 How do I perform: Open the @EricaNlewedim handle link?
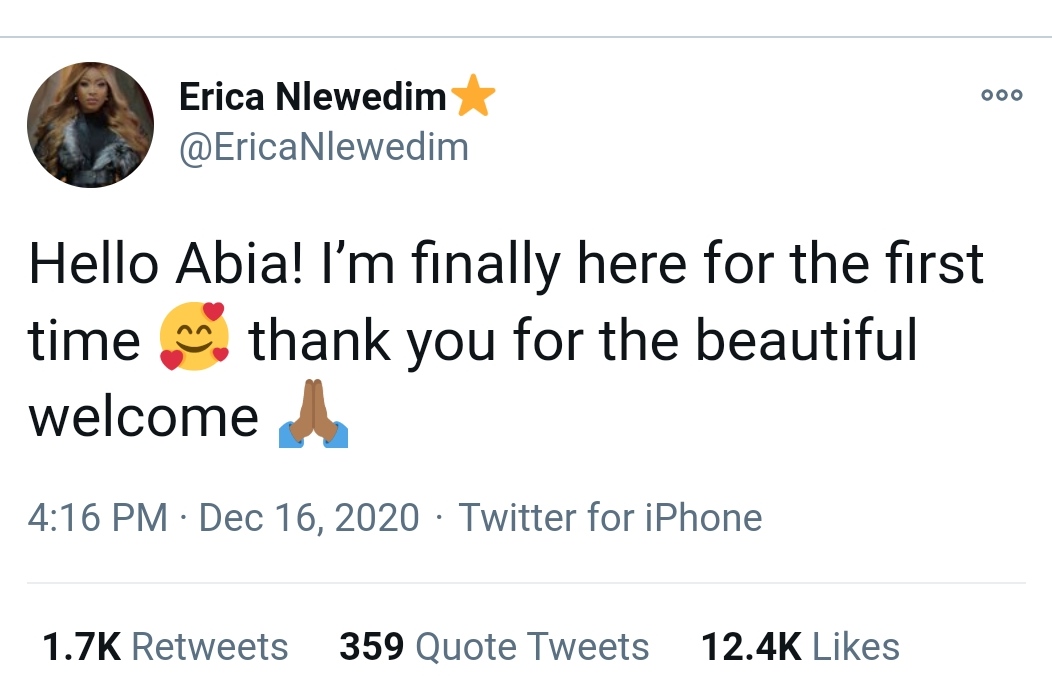click(x=323, y=147)
